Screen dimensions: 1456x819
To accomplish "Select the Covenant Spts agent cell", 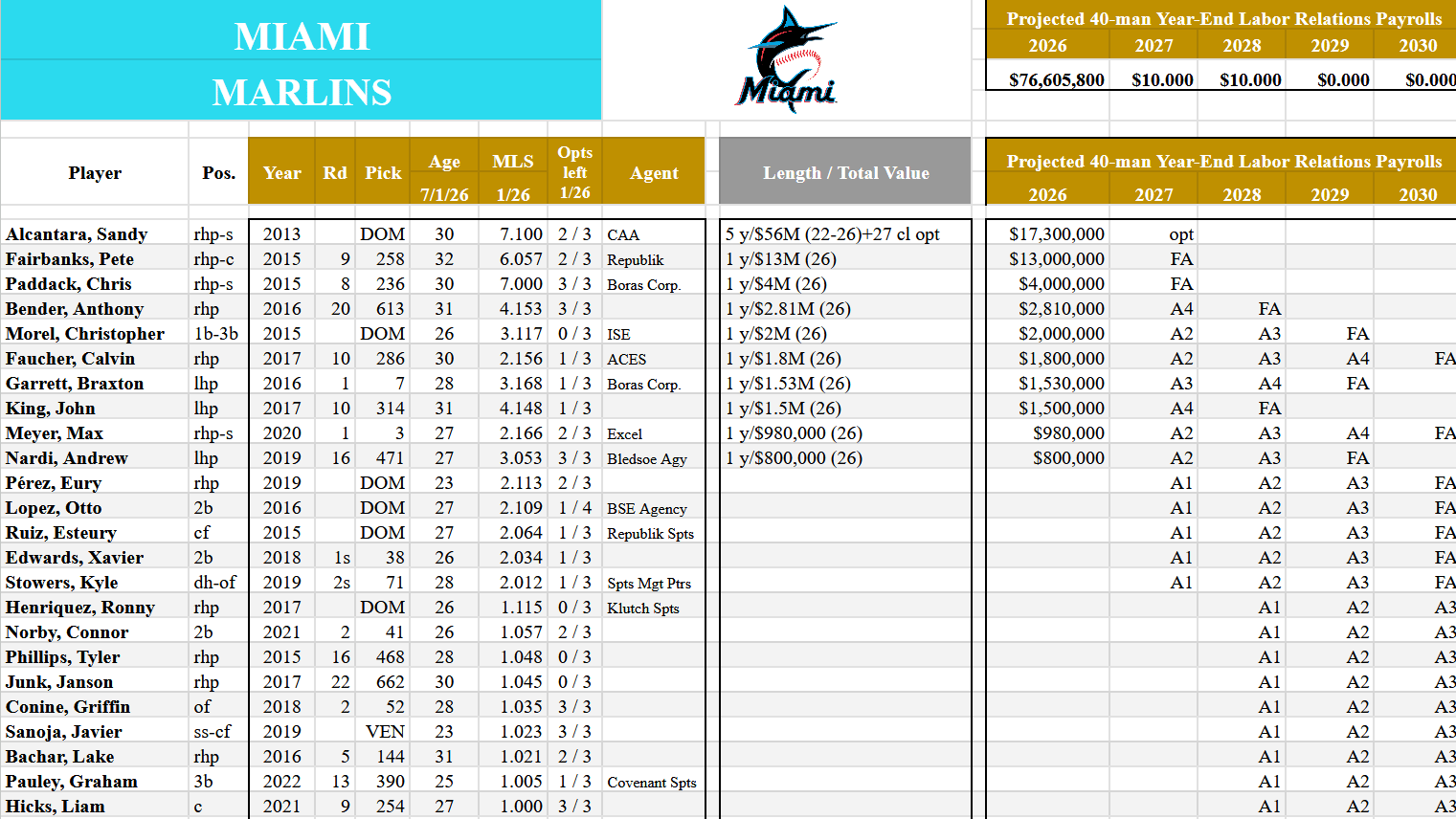I will 654,781.
